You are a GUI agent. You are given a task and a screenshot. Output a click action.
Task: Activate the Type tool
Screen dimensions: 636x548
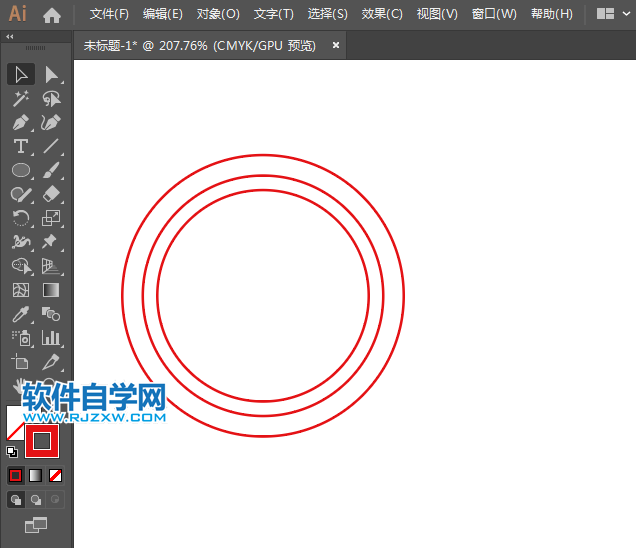point(21,146)
